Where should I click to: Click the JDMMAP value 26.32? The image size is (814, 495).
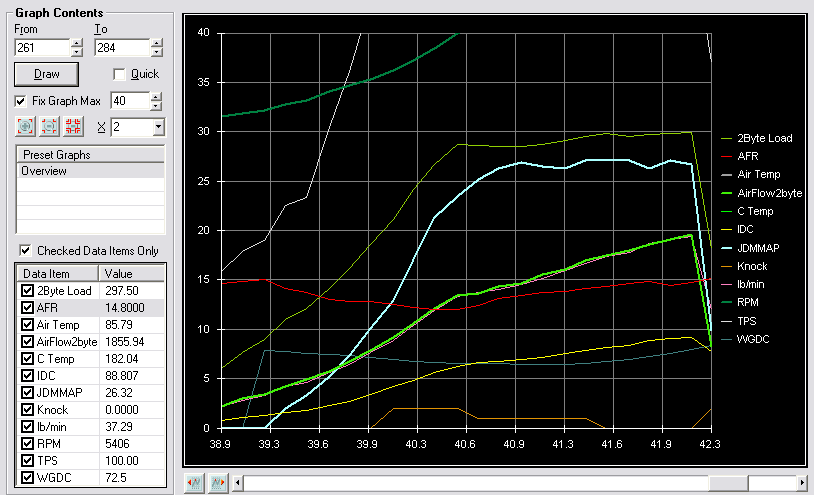tap(119, 393)
